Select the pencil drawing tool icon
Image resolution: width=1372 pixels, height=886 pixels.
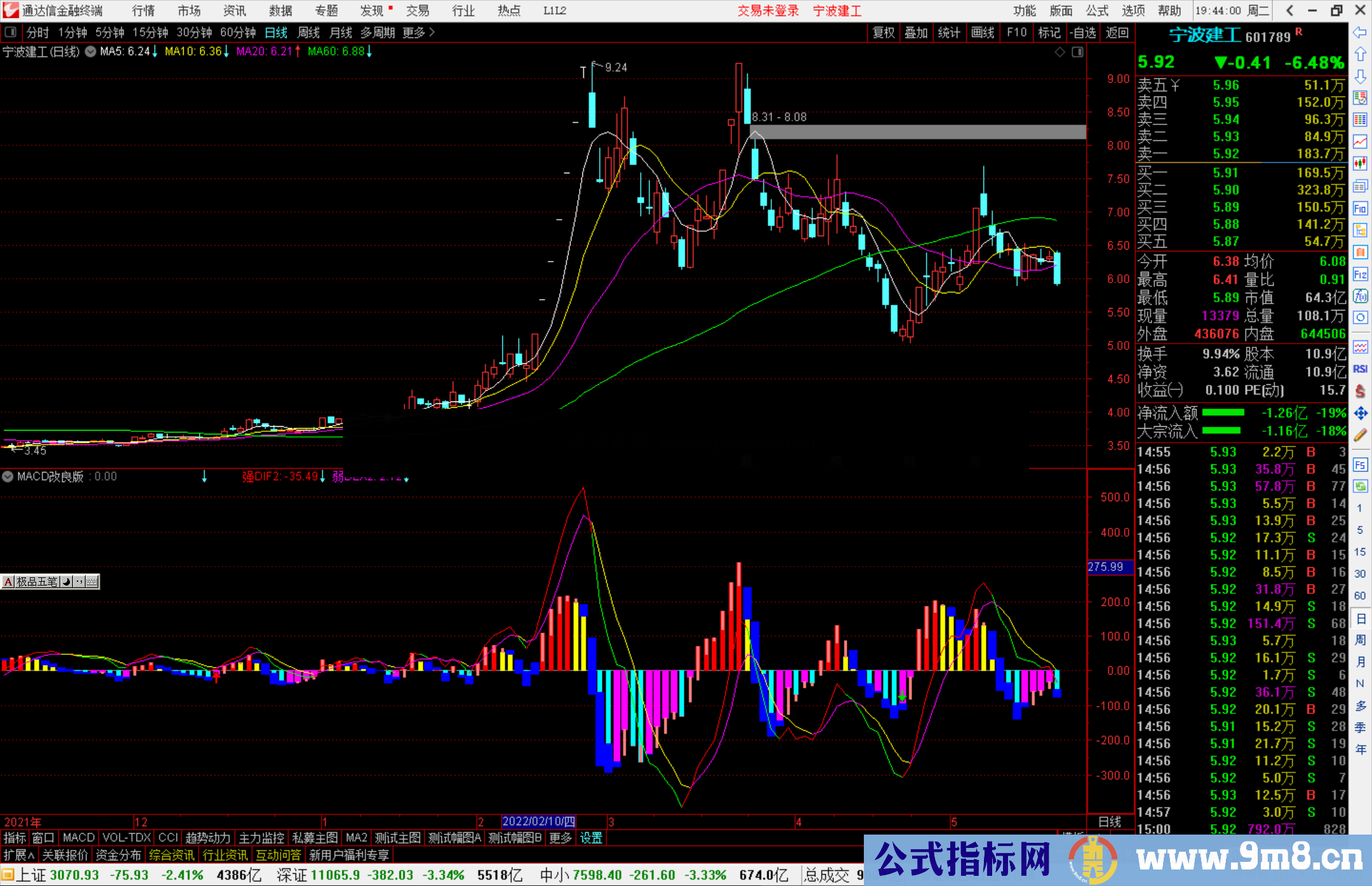coord(1360,435)
